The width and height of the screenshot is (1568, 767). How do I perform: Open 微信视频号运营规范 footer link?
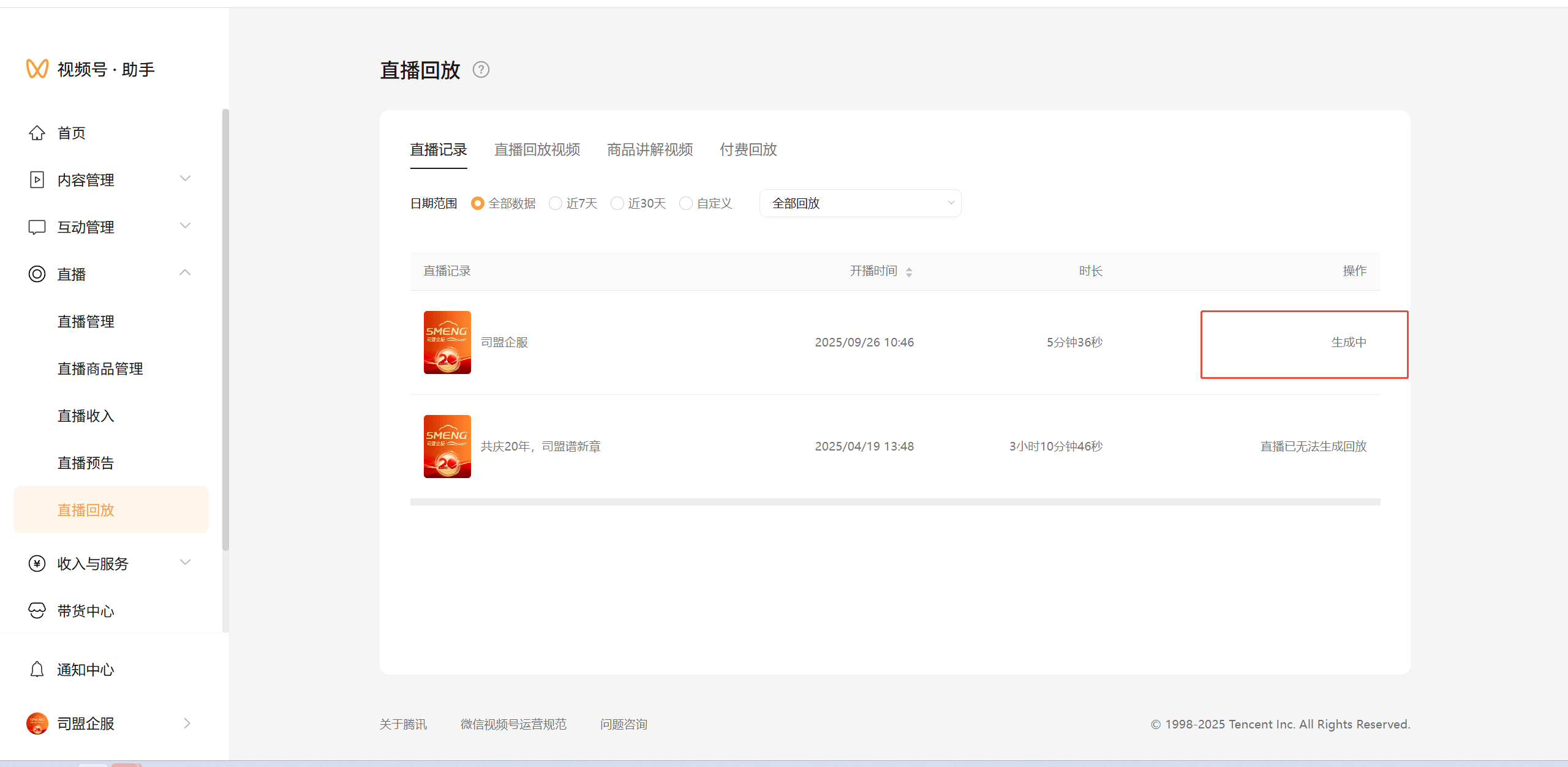coord(513,724)
